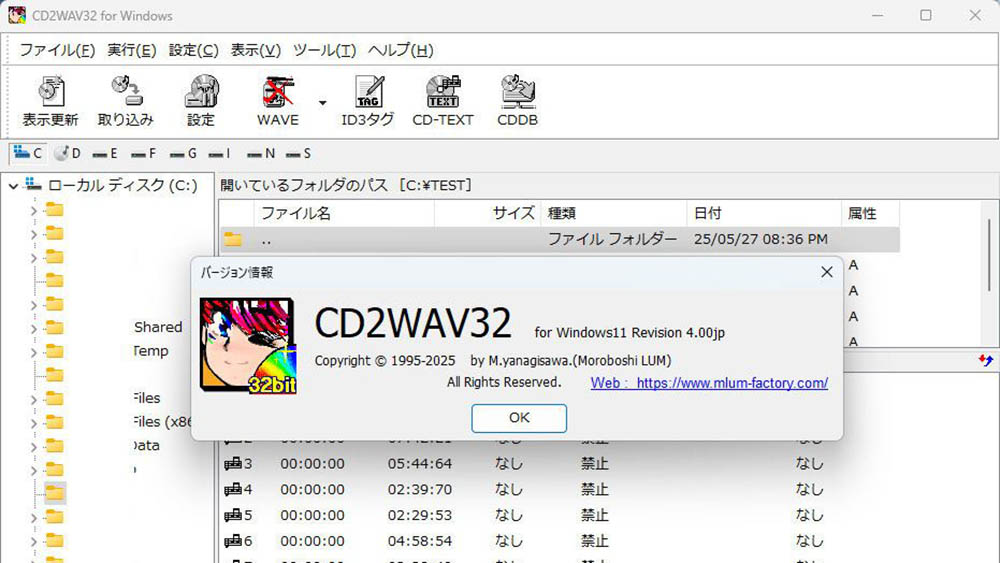Open the 設定 settings toolbar icon
The height and width of the screenshot is (563, 1000).
201,101
